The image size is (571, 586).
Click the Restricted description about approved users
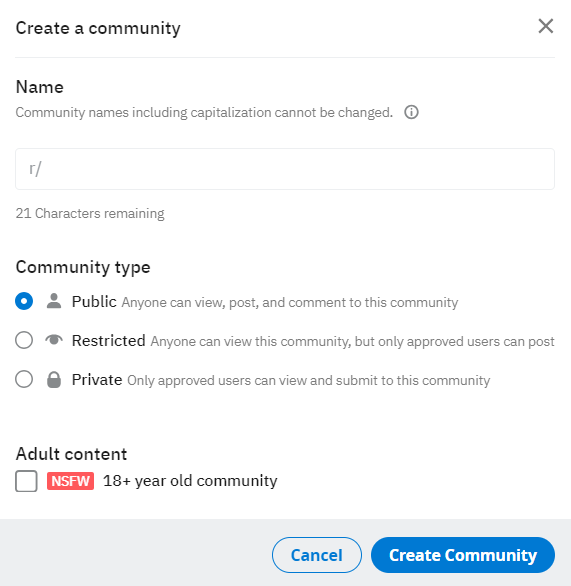[352, 342]
